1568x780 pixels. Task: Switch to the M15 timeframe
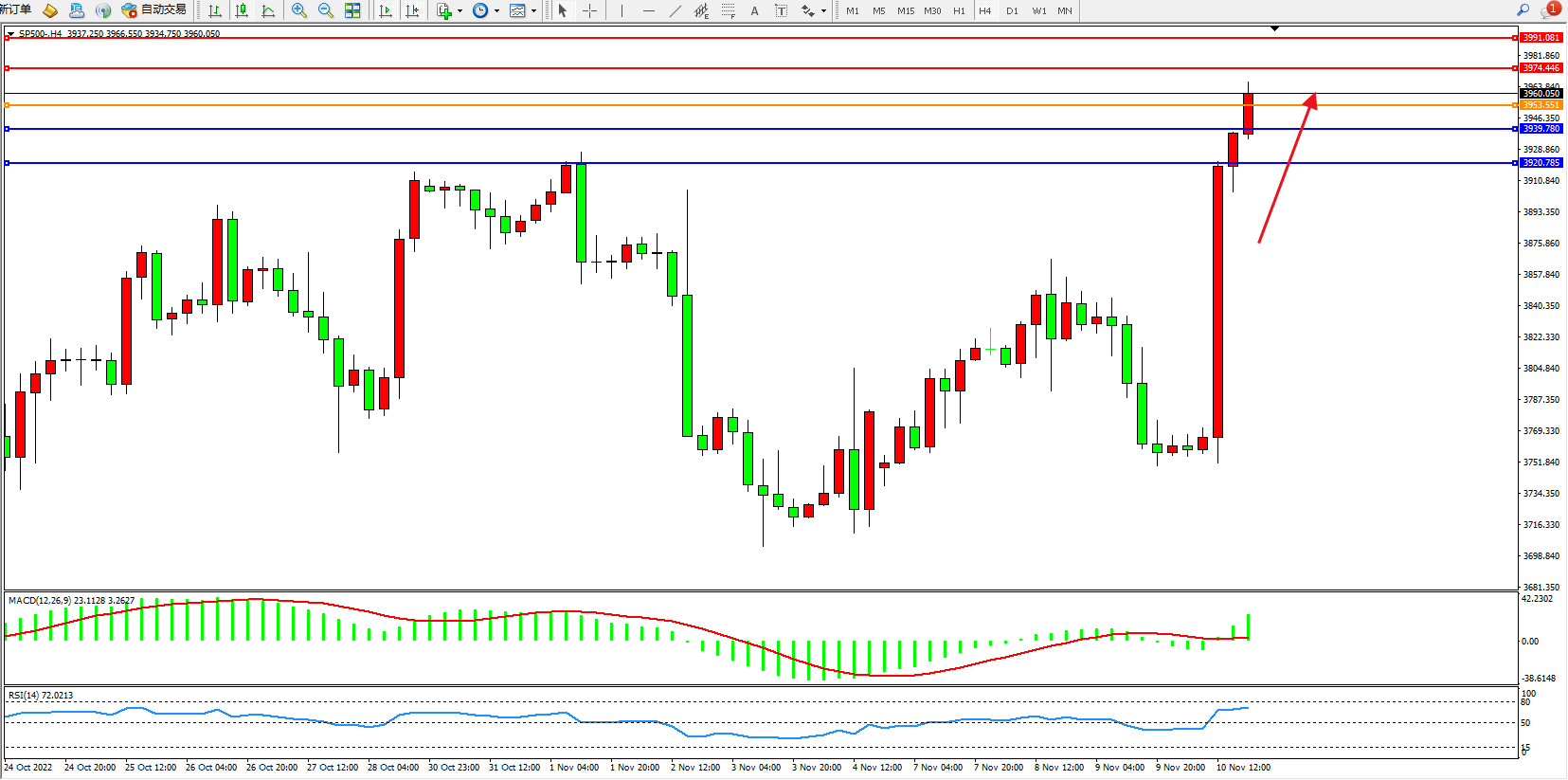[906, 10]
